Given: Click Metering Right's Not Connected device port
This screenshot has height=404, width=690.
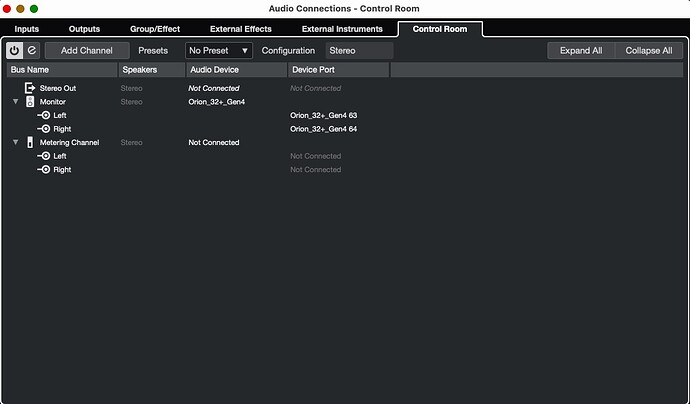Looking at the screenshot, I should 316,170.
